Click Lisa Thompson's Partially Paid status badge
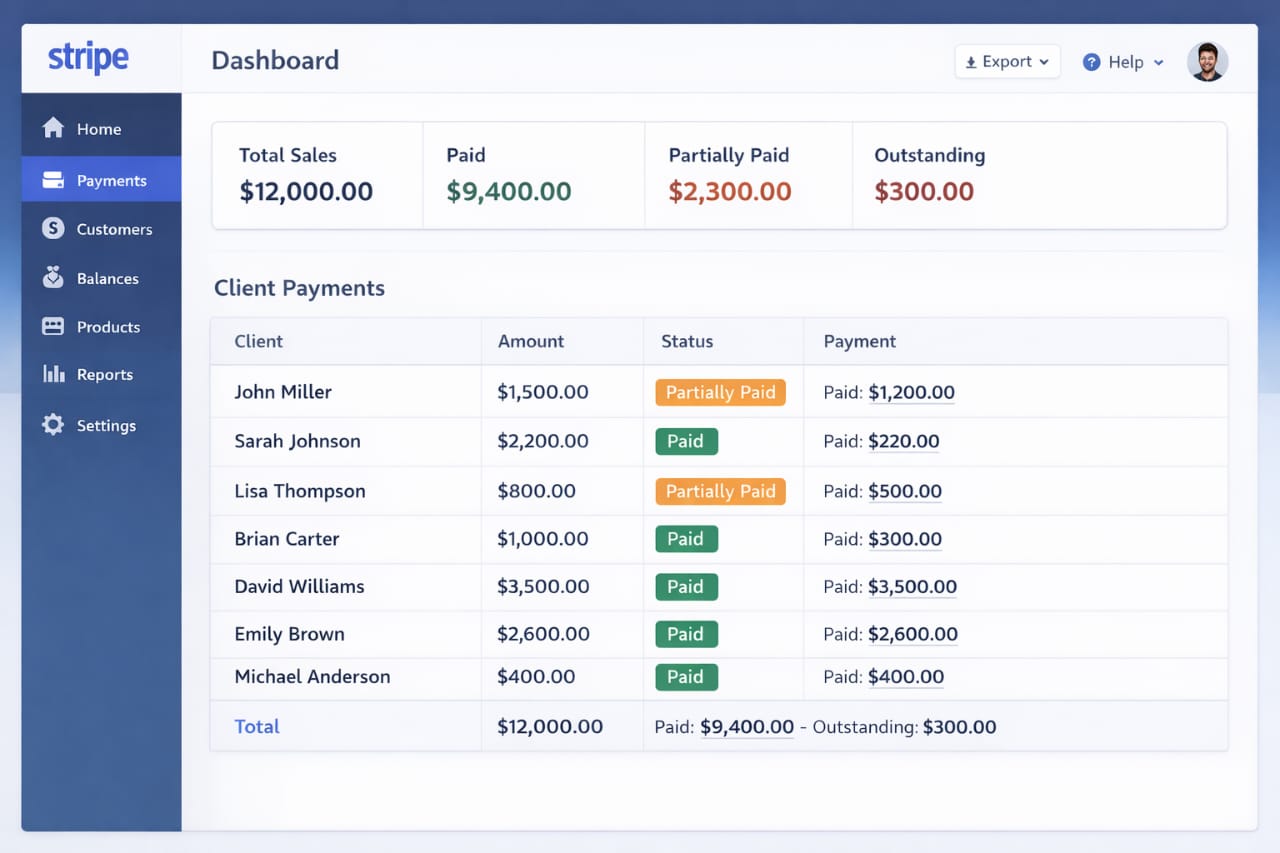Image resolution: width=1280 pixels, height=853 pixels. pos(720,491)
